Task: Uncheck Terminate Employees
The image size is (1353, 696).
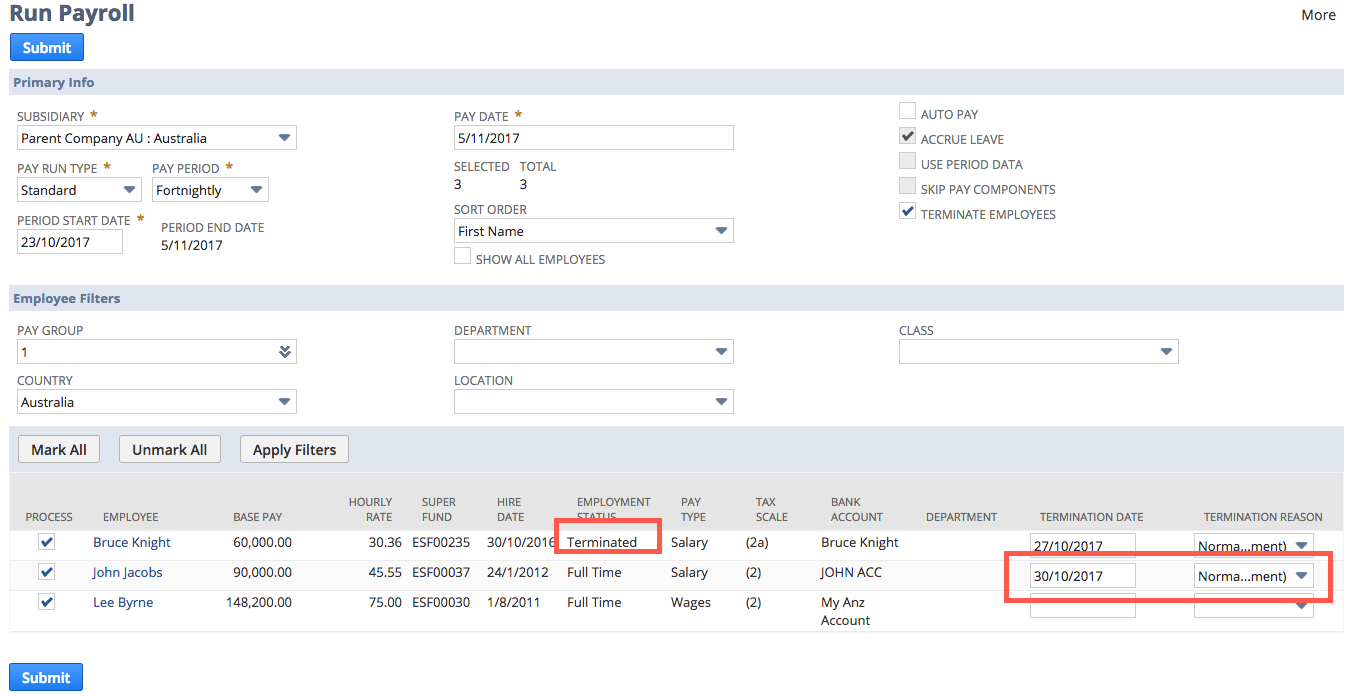Action: pos(907,211)
